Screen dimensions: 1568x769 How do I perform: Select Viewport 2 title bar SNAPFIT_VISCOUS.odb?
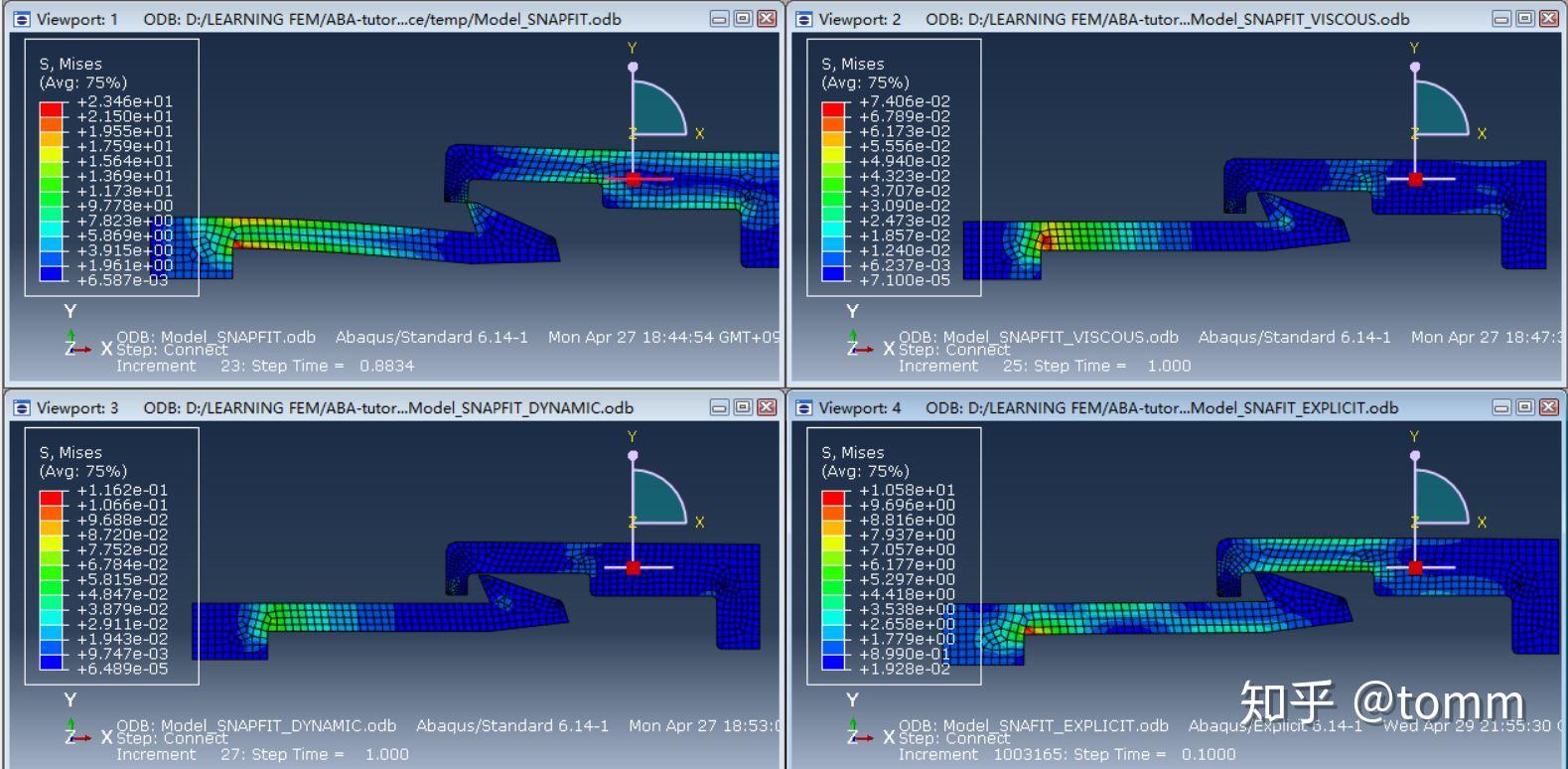point(1167,19)
